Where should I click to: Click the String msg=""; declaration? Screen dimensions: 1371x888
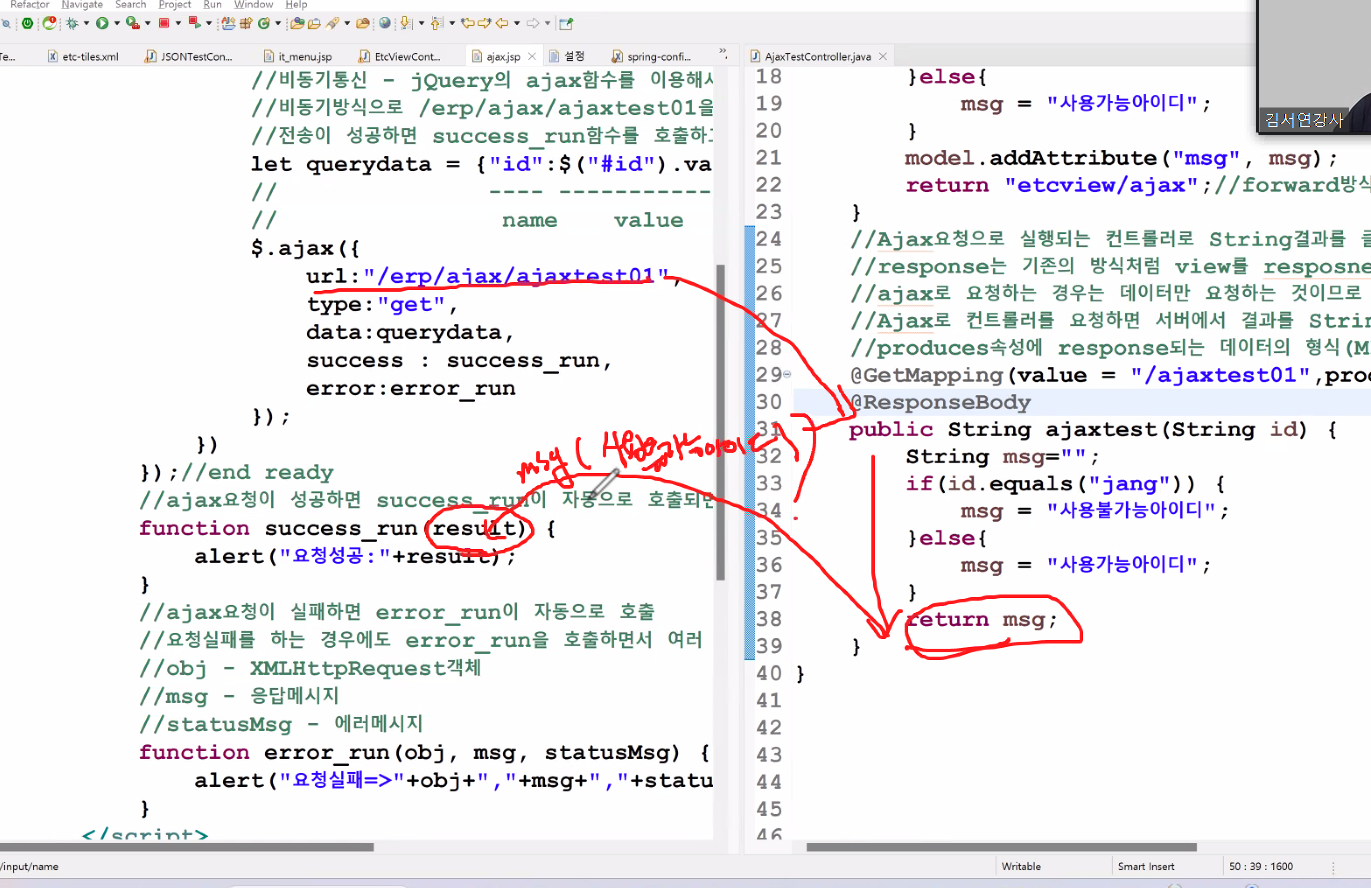pyautogui.click(x=1002, y=456)
